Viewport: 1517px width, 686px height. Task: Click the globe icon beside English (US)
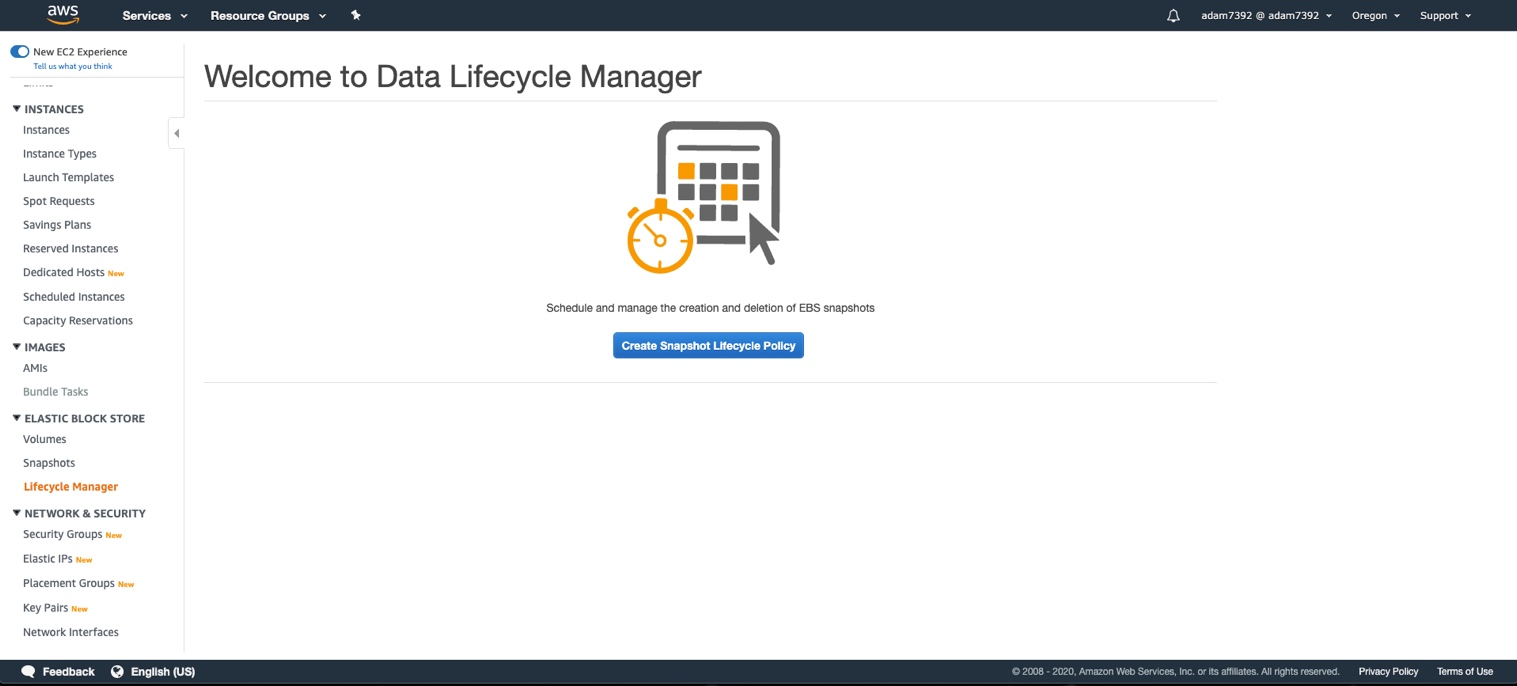click(117, 671)
